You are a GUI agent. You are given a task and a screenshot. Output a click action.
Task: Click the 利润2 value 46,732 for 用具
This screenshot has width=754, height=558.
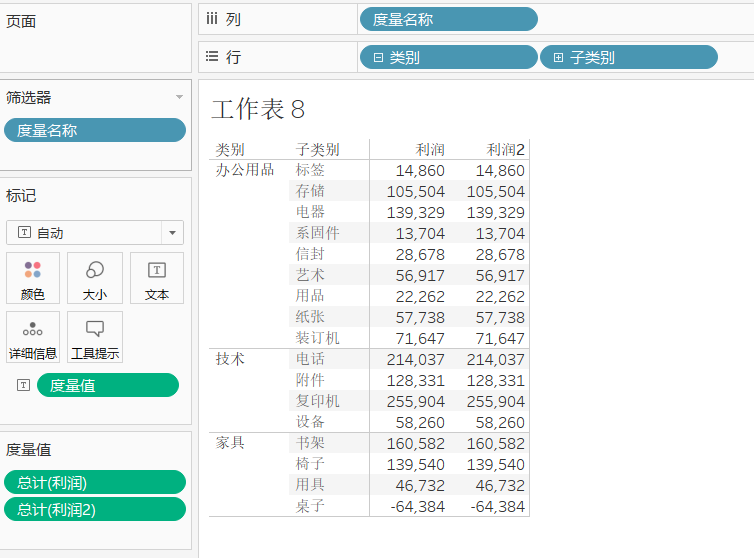[x=500, y=486]
